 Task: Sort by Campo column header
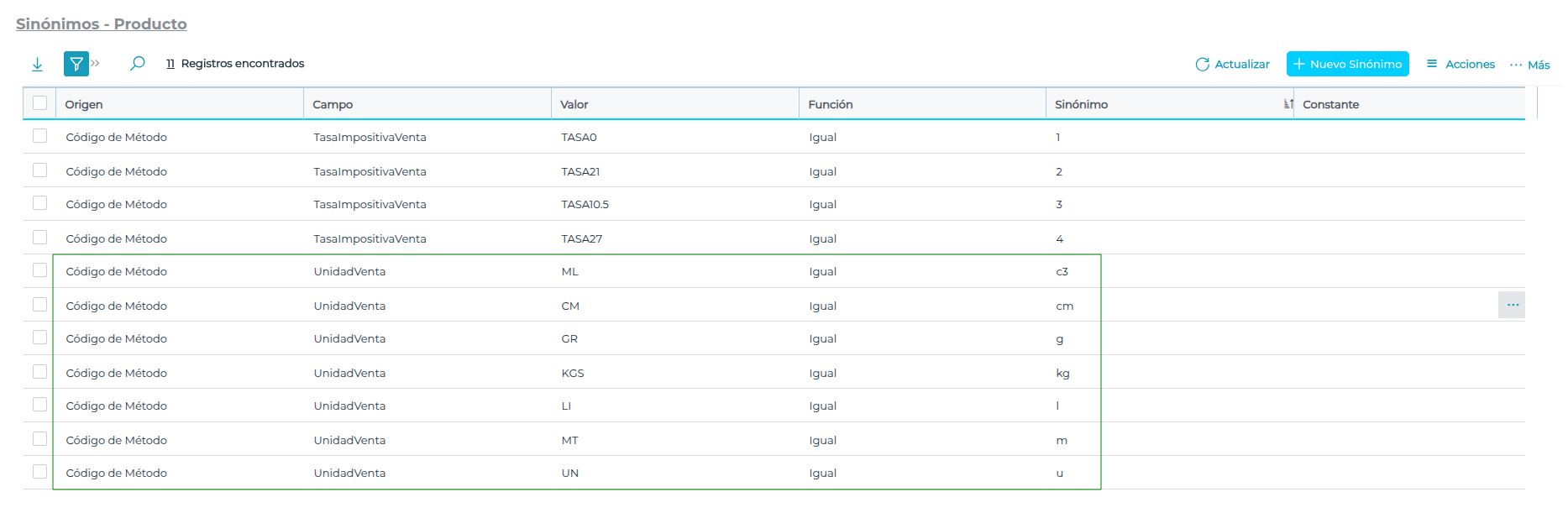(333, 104)
